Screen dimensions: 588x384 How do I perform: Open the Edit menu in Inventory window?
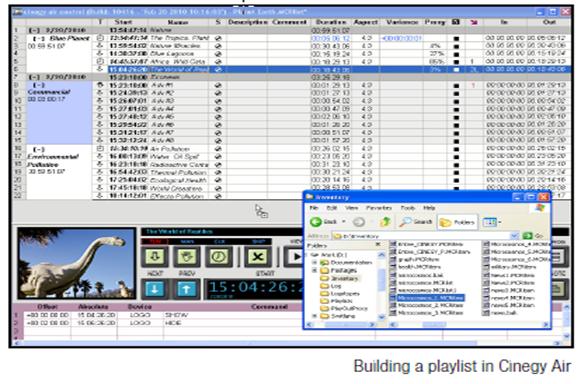click(332, 208)
